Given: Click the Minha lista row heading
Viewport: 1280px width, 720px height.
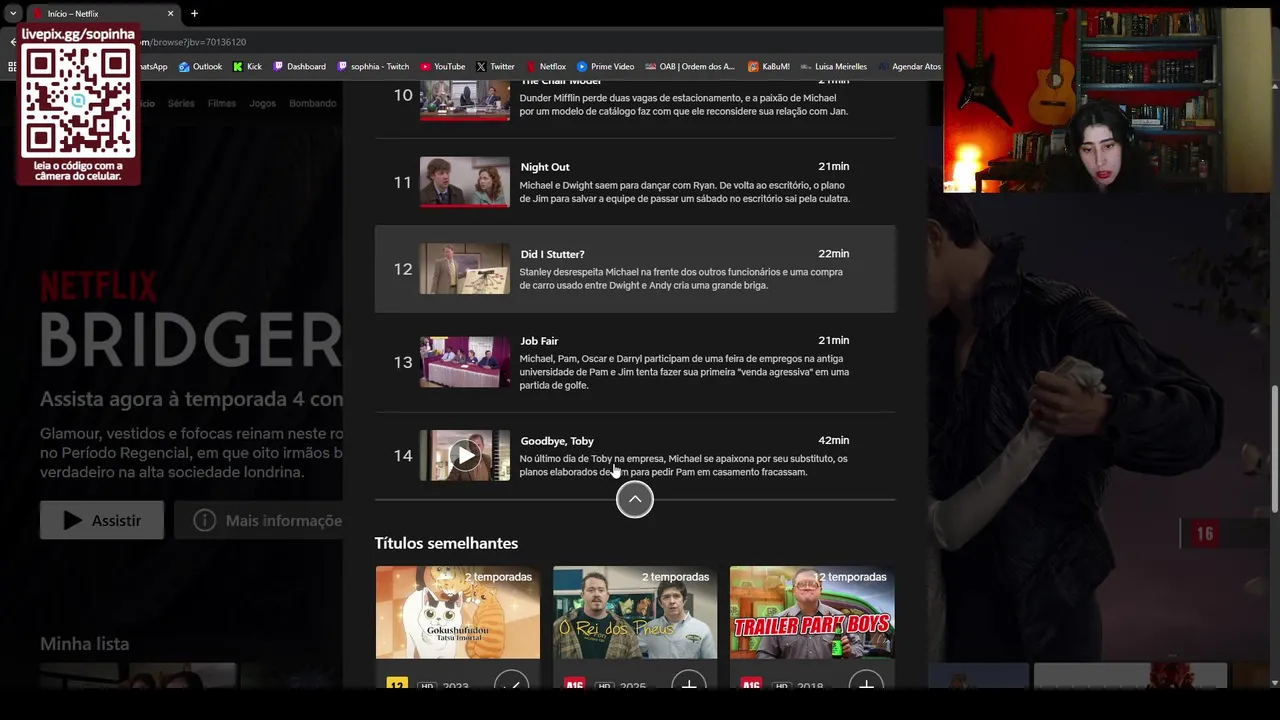Looking at the screenshot, I should tap(84, 644).
